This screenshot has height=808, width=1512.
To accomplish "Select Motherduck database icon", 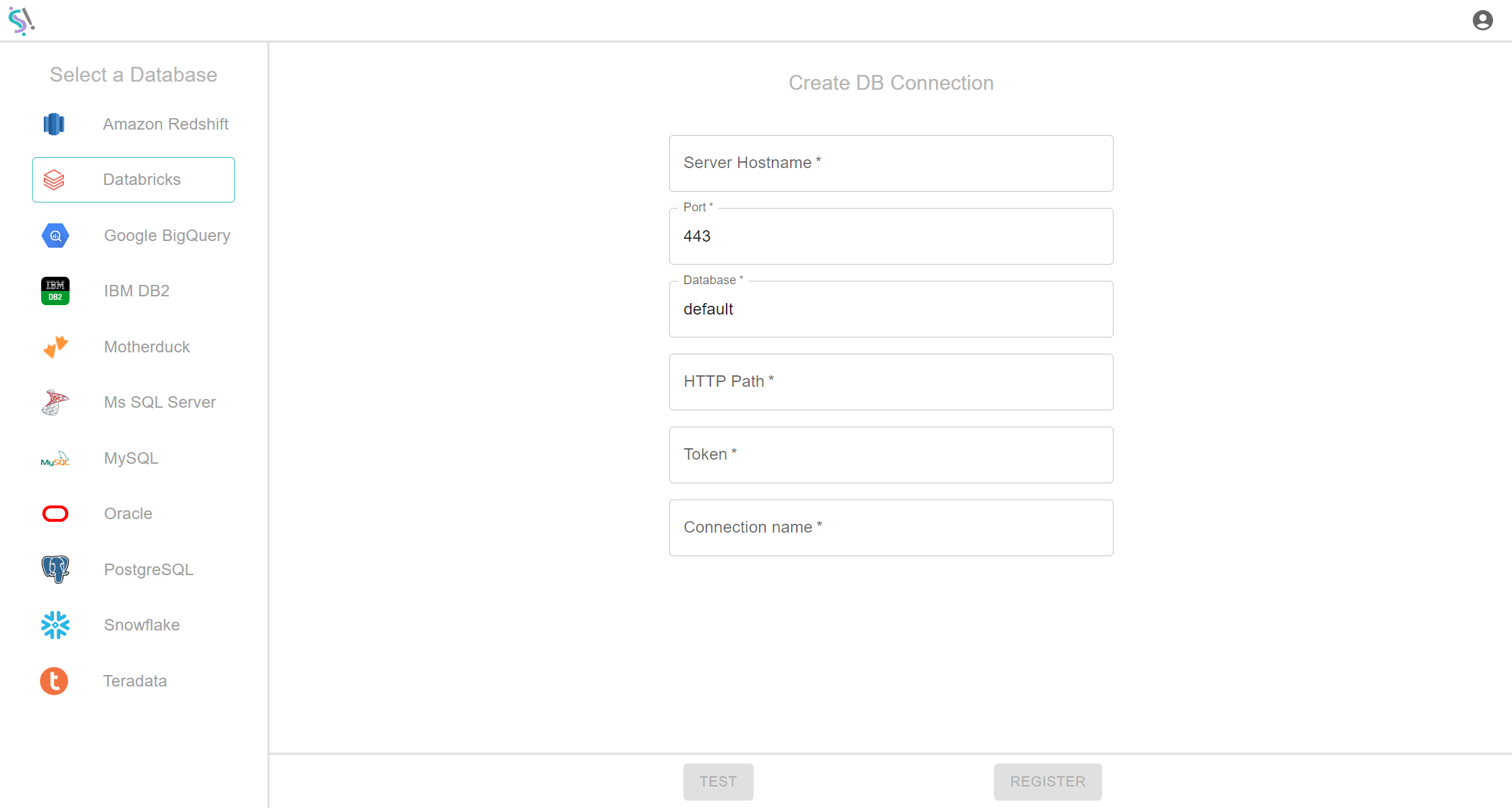I will coord(55,346).
